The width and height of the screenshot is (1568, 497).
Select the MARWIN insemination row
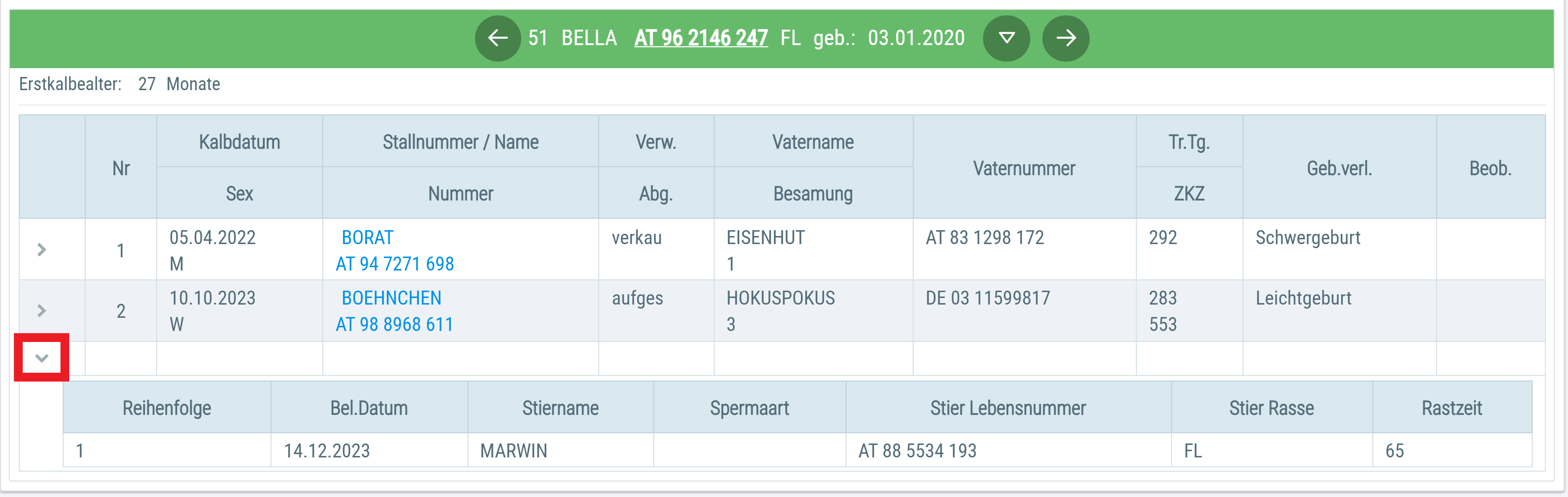tap(798, 450)
